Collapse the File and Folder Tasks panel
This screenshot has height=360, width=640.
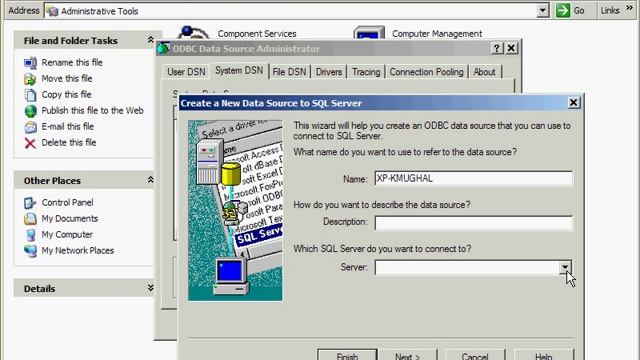coord(150,40)
